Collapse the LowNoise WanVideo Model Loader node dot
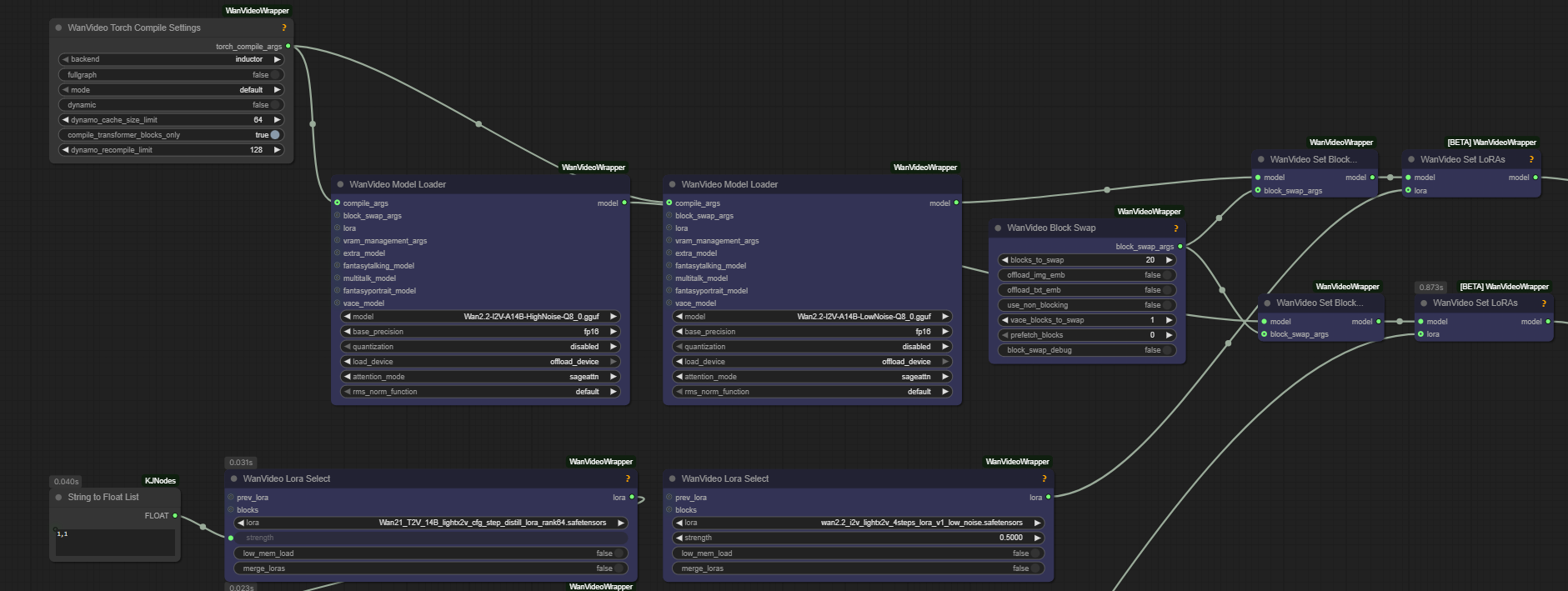Image resolution: width=1568 pixels, height=591 pixels. pyautogui.click(x=672, y=184)
